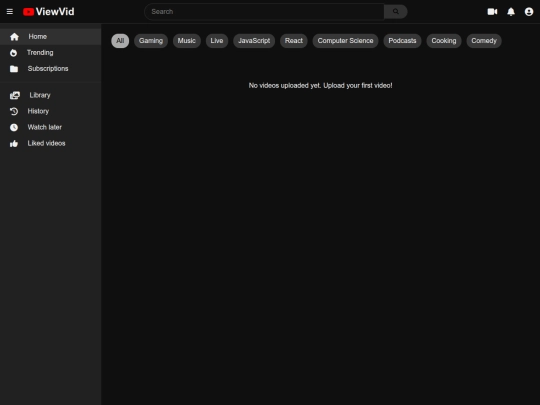Click the Library stack icon
Screen dimensions: 540x405
point(15,95)
